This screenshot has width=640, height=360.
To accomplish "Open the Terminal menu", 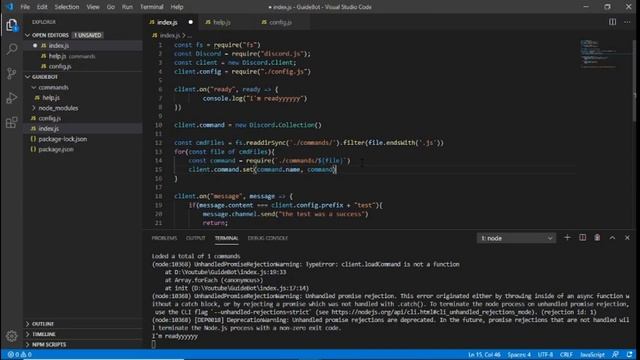I will click(151, 7).
